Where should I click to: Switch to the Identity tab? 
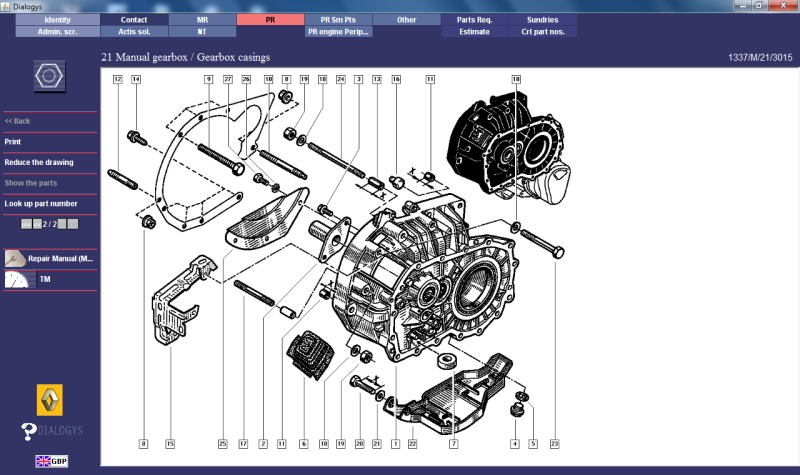pyautogui.click(x=57, y=19)
